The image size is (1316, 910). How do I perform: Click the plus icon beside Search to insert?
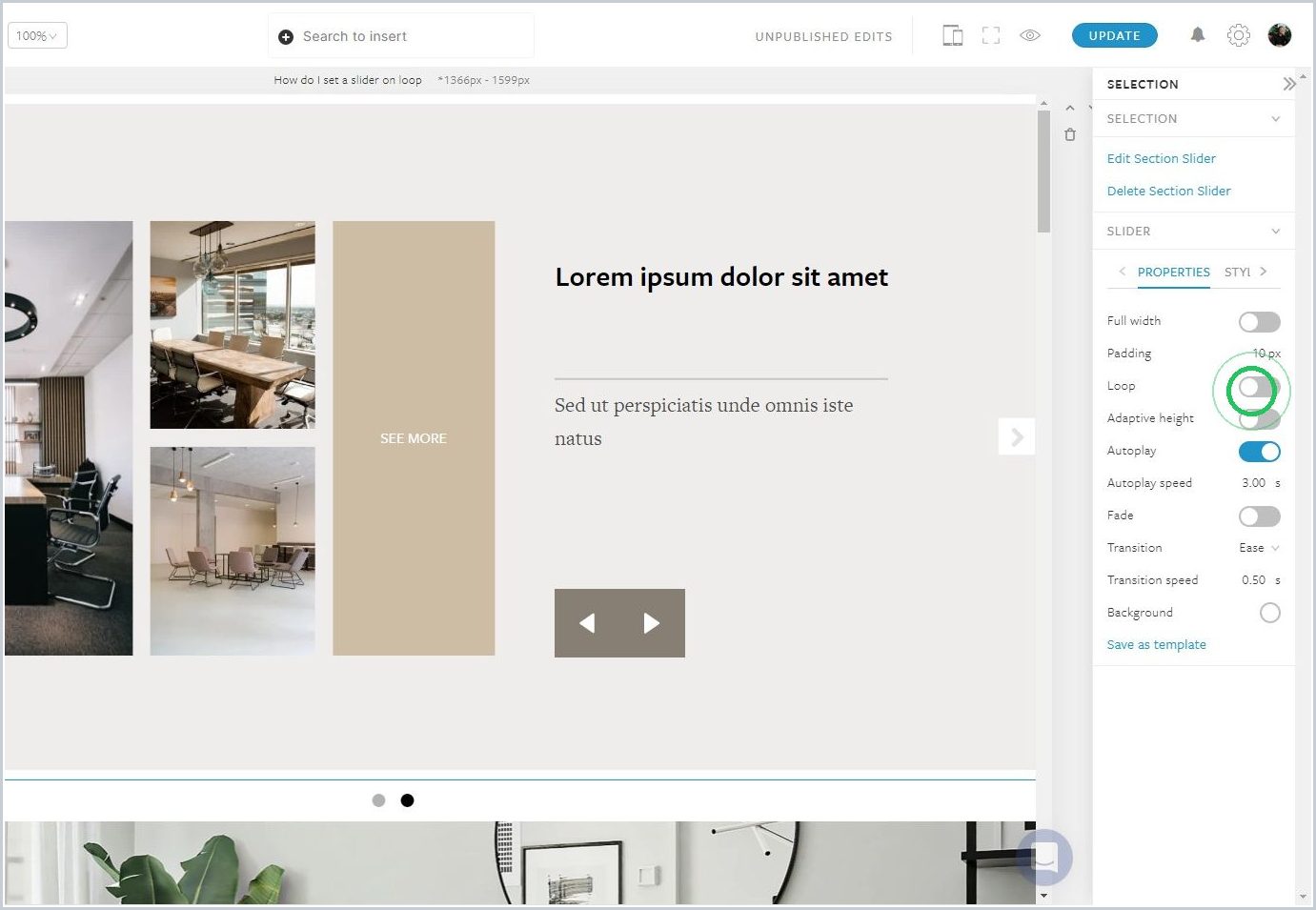coord(285,37)
